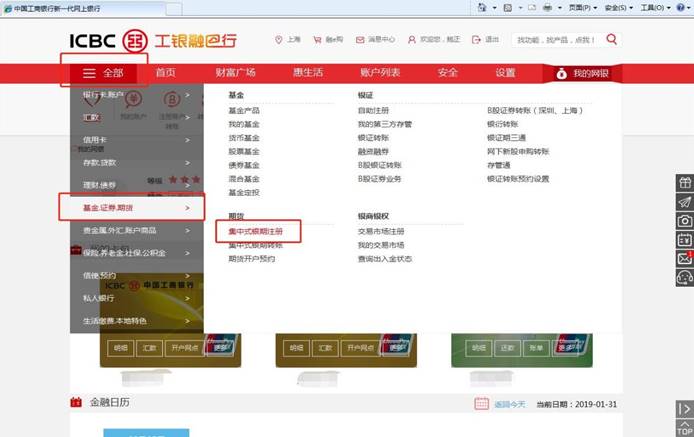Open browser 安全(S) dropdown
The width and height of the screenshot is (694, 437).
pos(618,8)
